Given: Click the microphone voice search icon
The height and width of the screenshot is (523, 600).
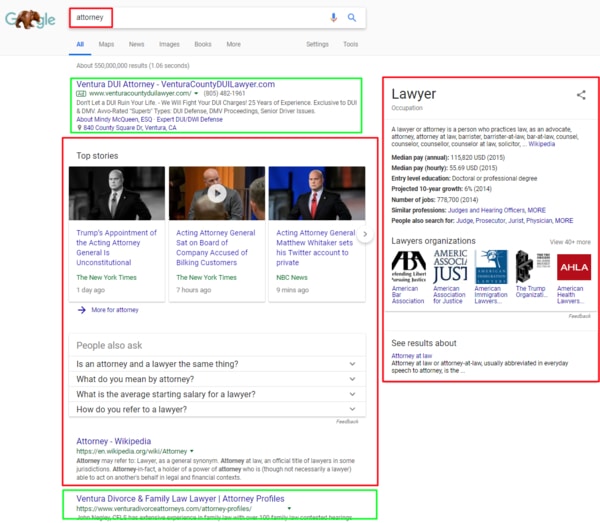Looking at the screenshot, I should pyautogui.click(x=334, y=18).
